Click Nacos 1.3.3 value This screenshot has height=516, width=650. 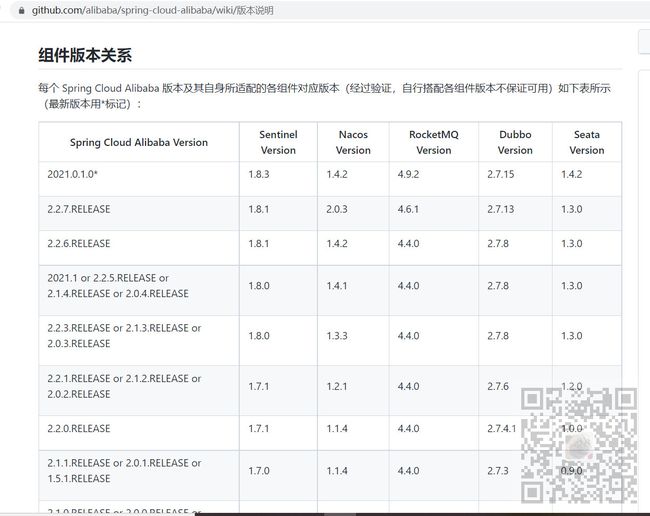tap(337, 336)
